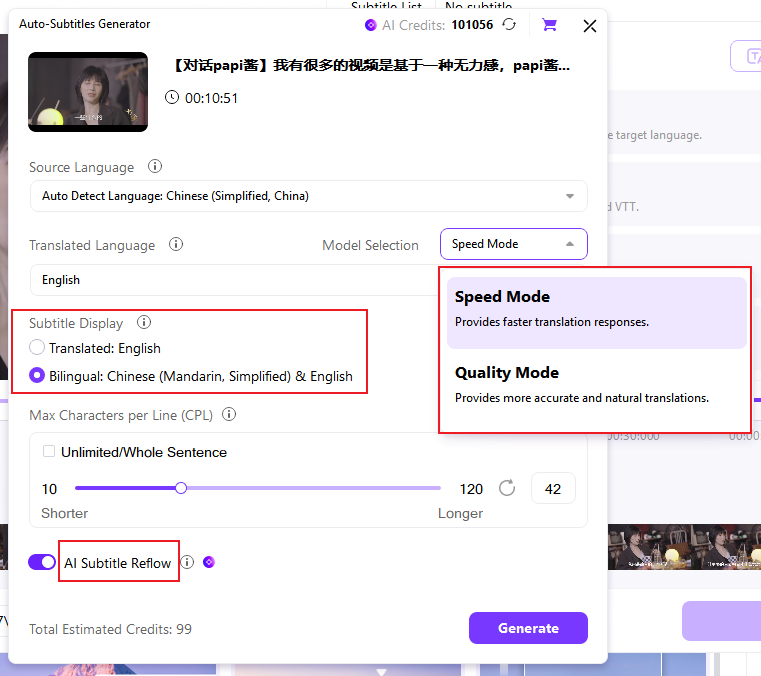Turn off the AI Subtitle Reflow toggle
Screen dimensions: 761x676
tap(42, 562)
